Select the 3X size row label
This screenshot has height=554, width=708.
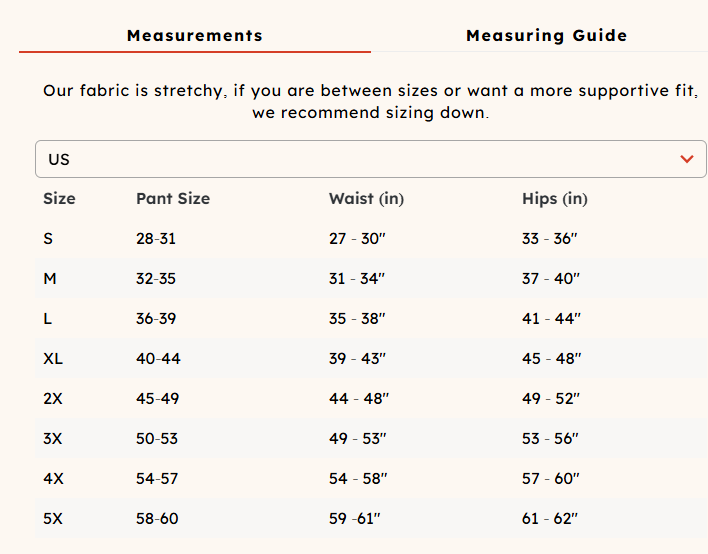pyautogui.click(x=53, y=439)
